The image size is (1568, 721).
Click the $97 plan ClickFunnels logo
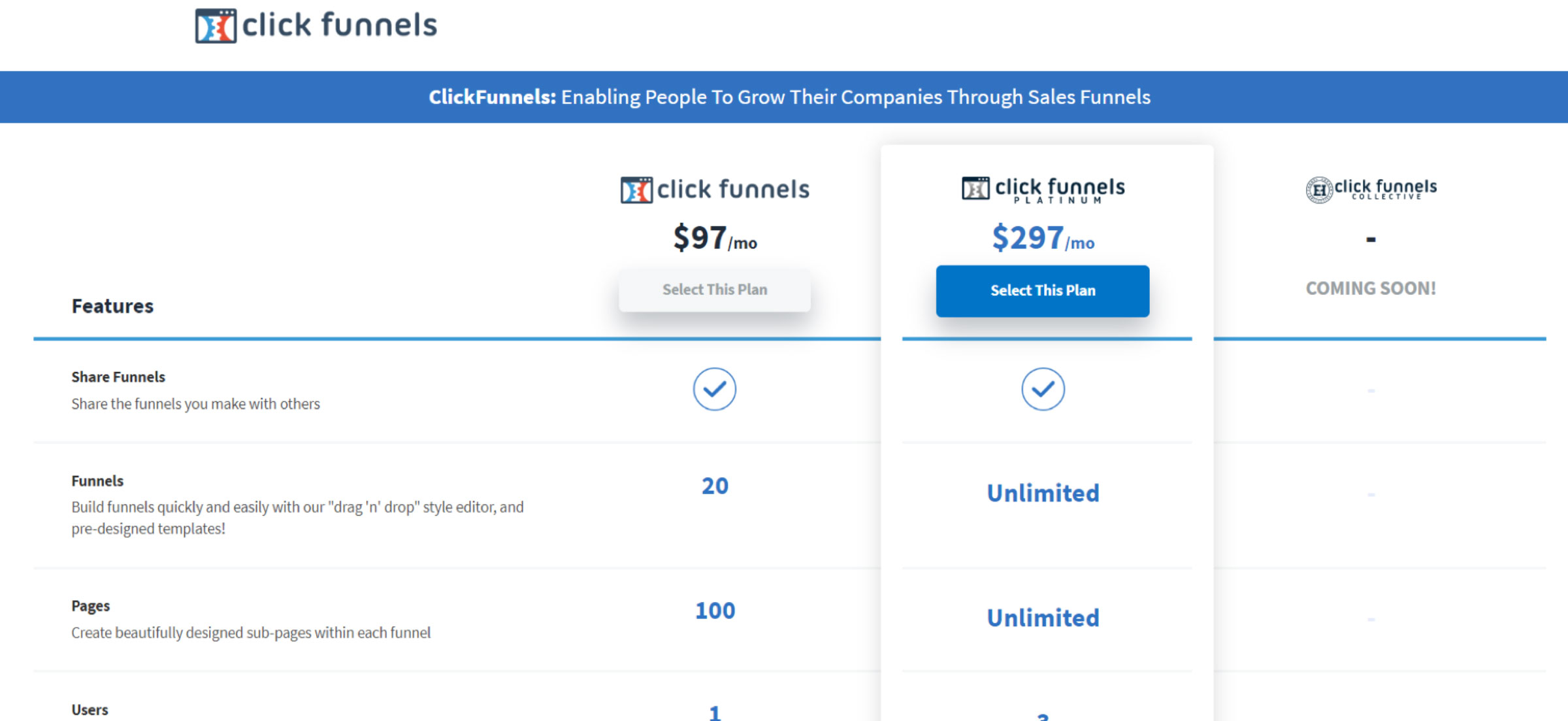point(715,190)
